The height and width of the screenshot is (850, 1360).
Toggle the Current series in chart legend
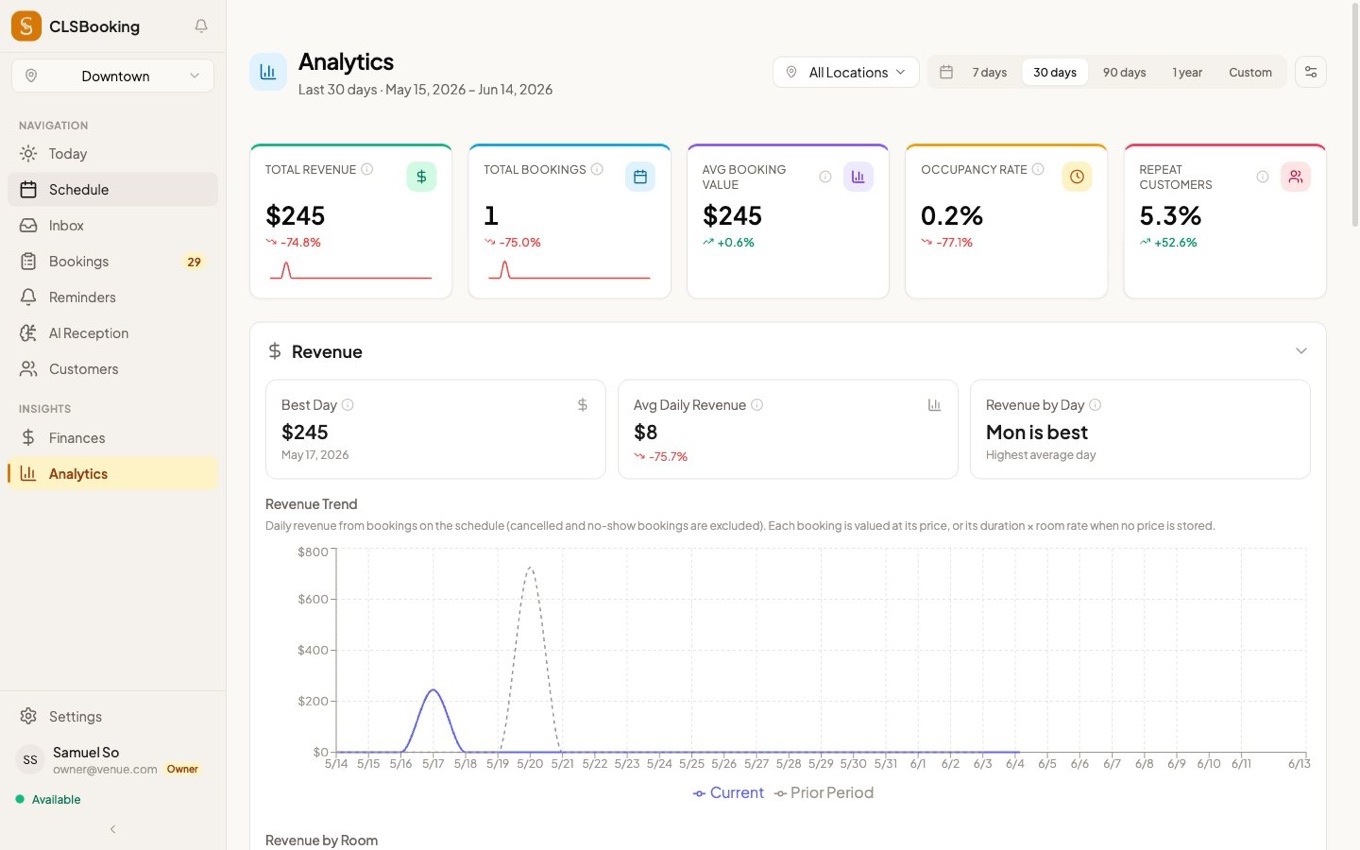coord(729,793)
